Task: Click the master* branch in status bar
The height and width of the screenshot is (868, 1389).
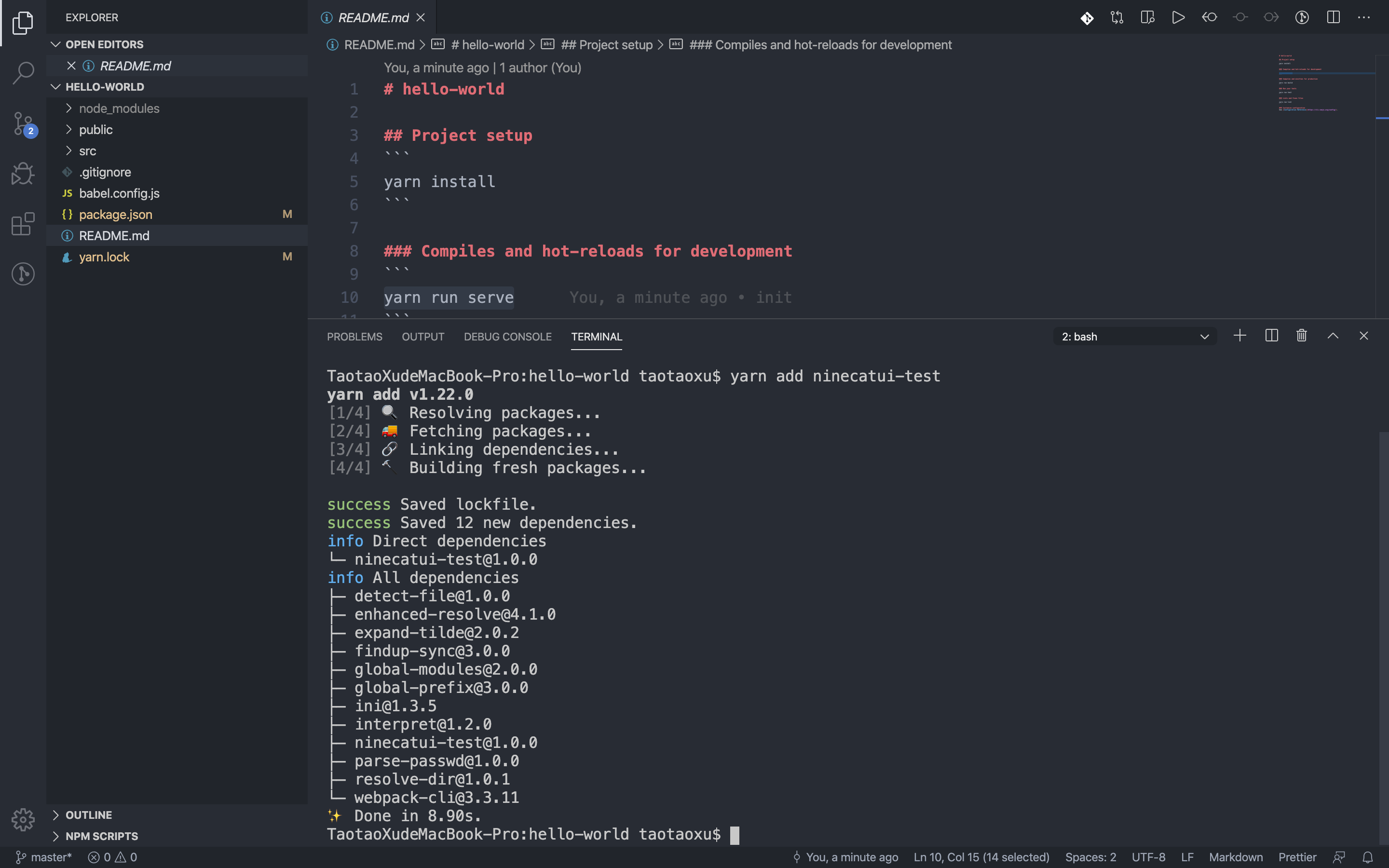Action: point(43,857)
